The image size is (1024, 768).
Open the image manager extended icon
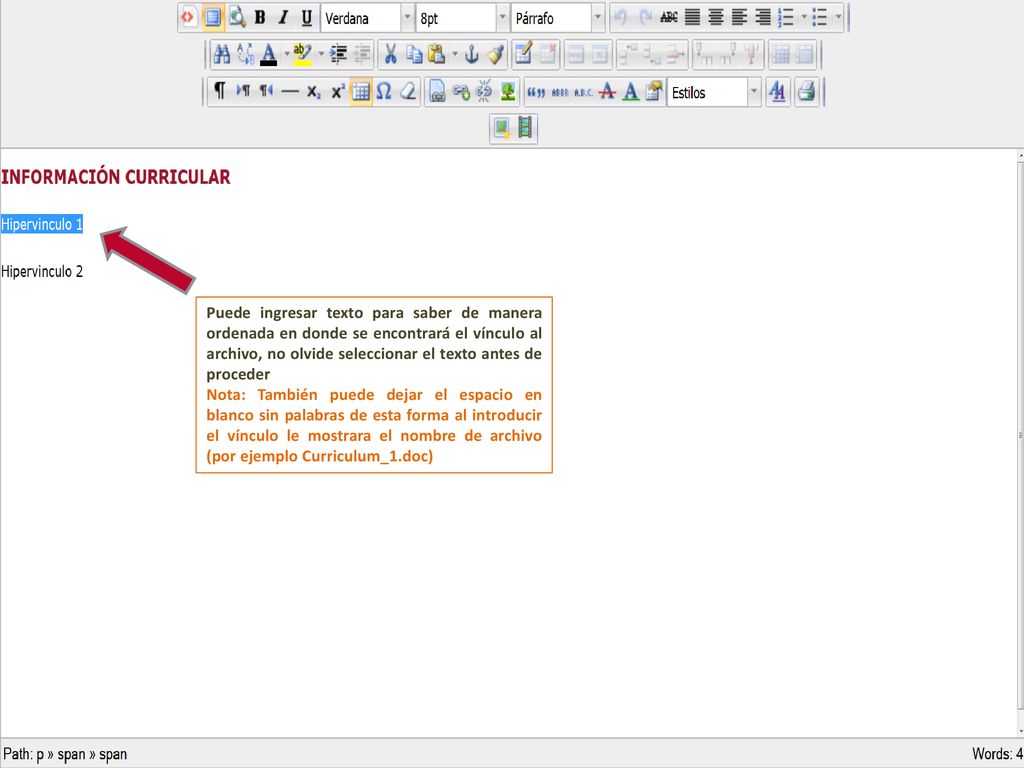click(502, 128)
